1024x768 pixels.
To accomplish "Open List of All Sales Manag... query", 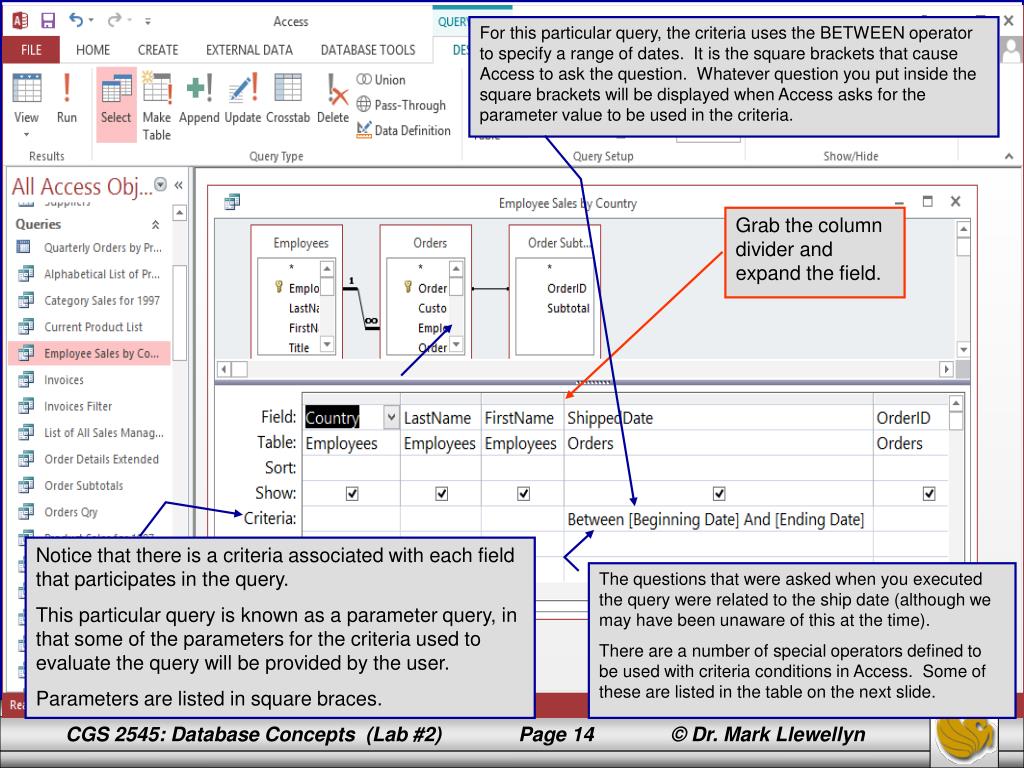I will click(x=89, y=433).
